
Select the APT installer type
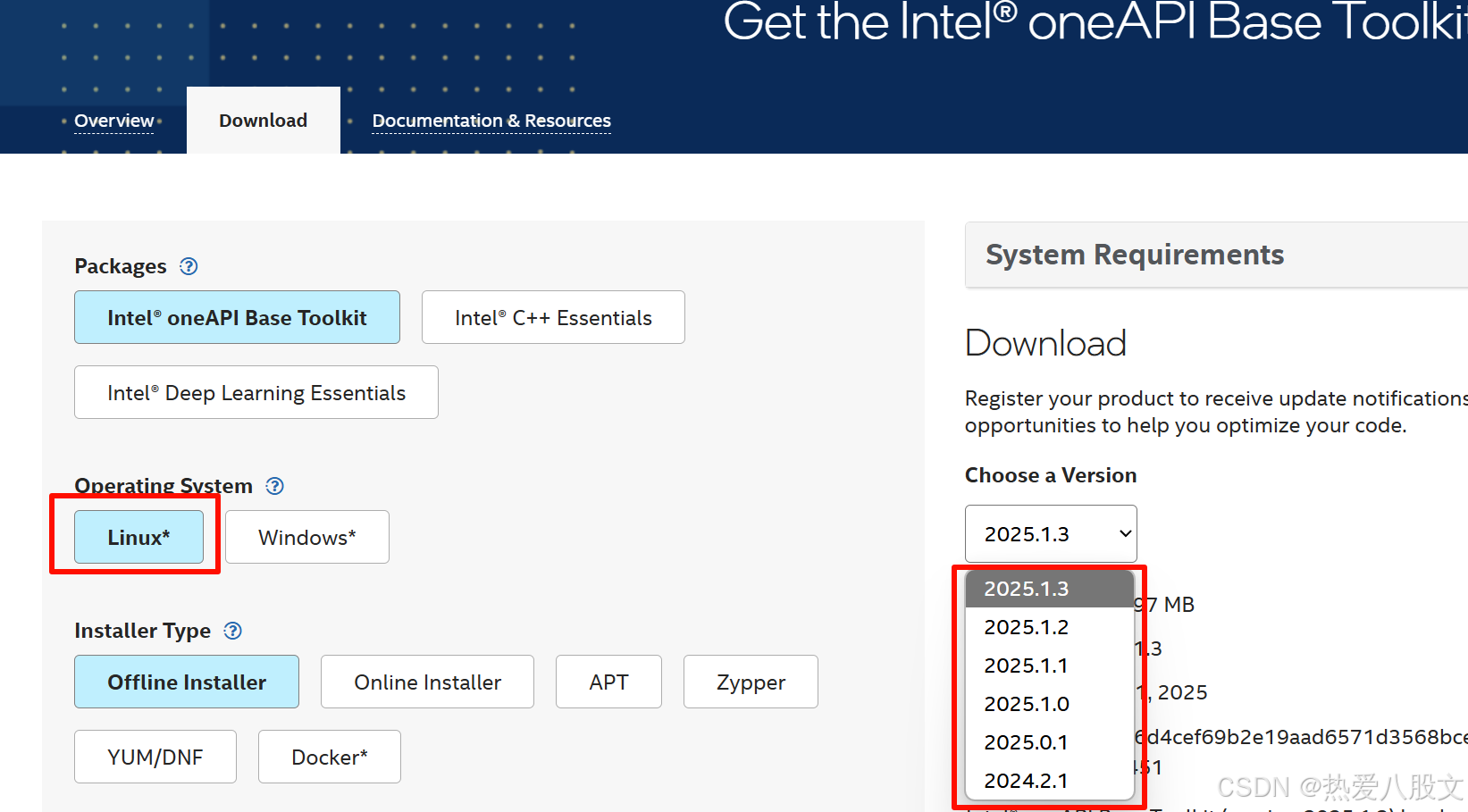click(608, 682)
